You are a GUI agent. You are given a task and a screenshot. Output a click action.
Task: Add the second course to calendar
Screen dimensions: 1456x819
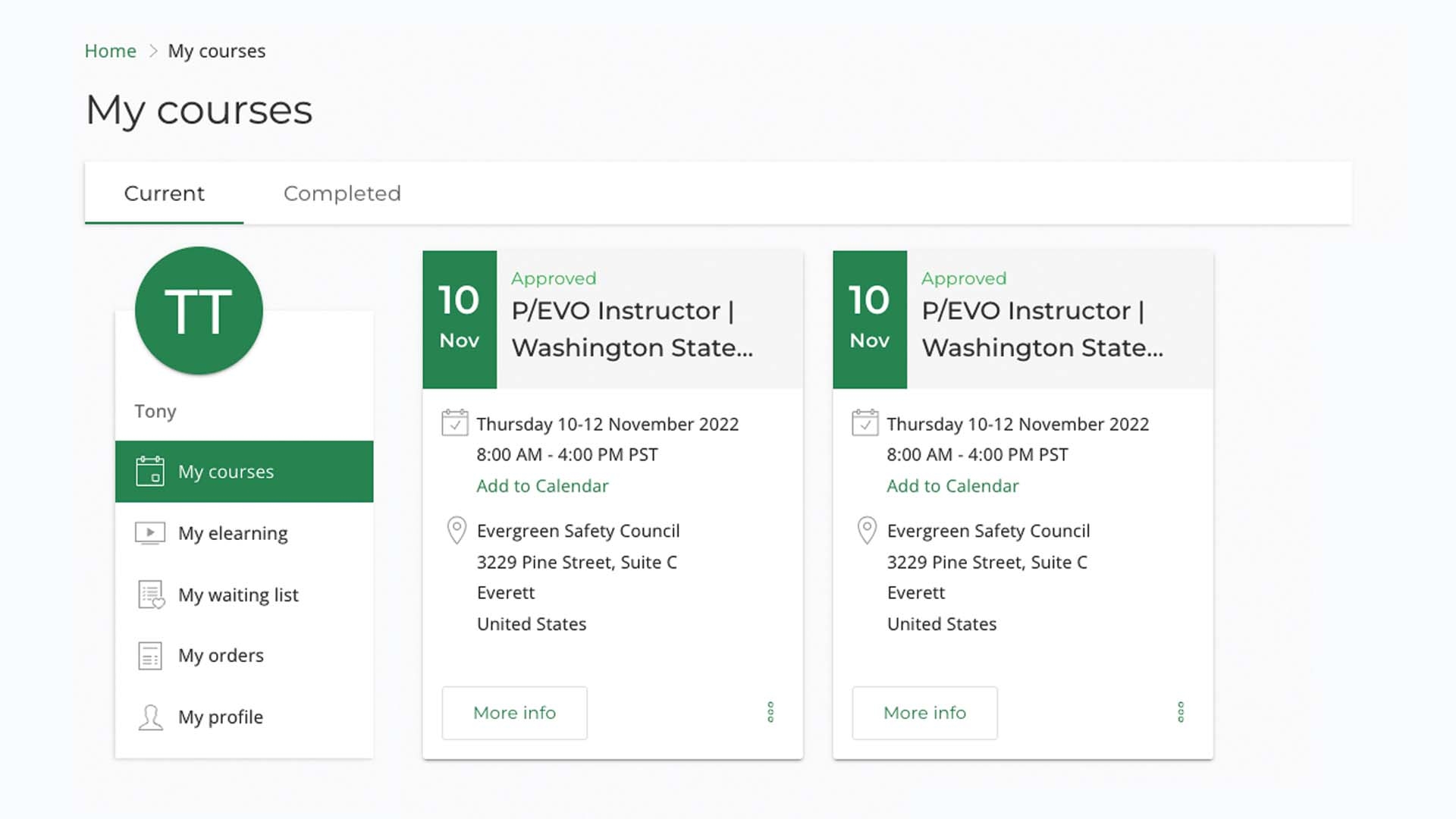[x=952, y=486]
